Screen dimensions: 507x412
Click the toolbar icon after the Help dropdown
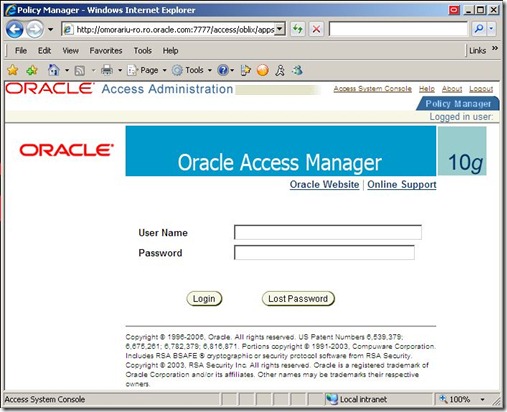click(x=245, y=70)
